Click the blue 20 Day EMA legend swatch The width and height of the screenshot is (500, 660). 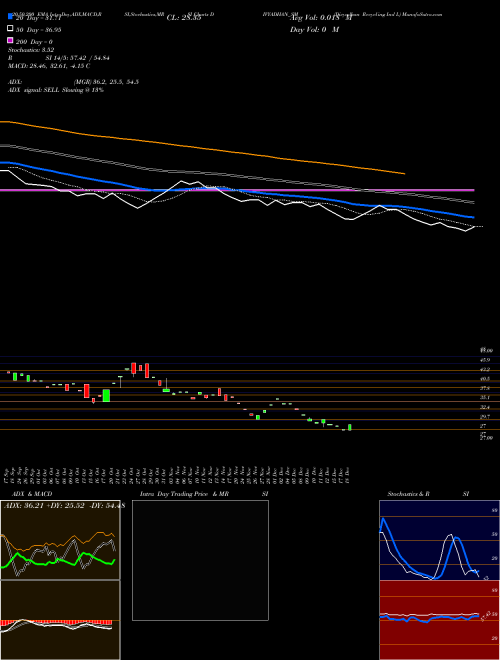click(x=10, y=17)
